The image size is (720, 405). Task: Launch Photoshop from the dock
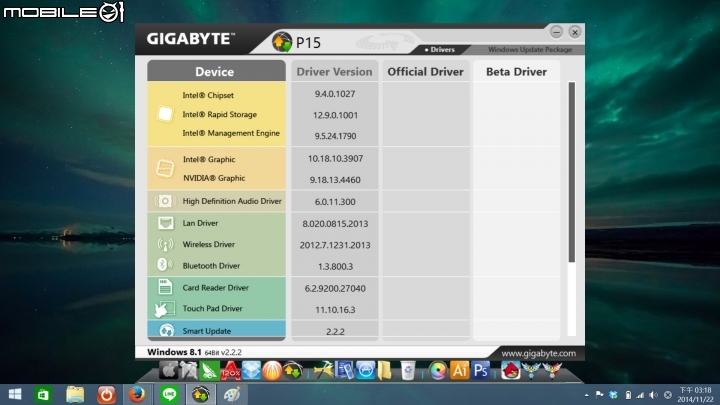[x=481, y=370]
